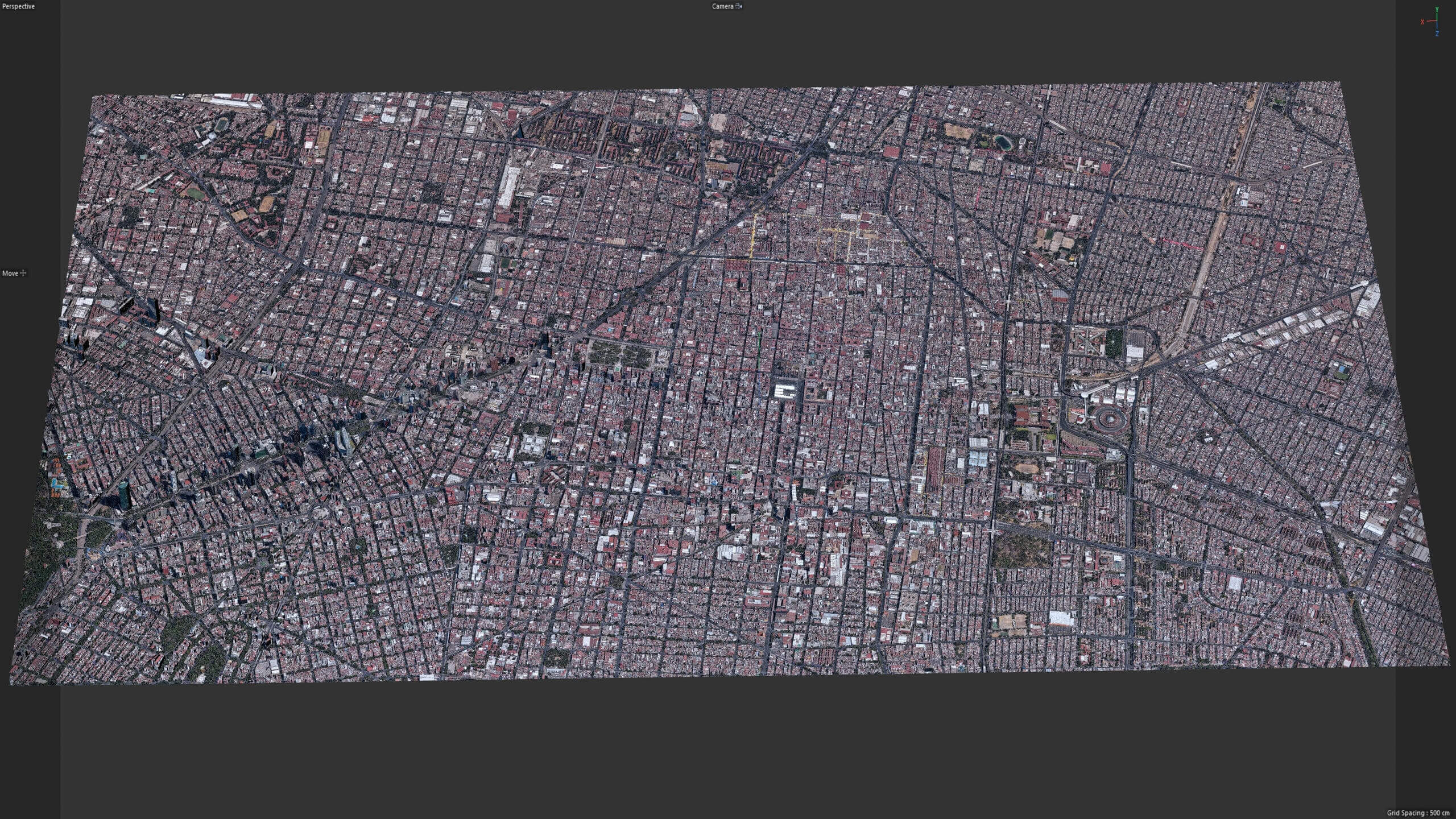Click the Camera label at top center
The height and width of the screenshot is (819, 1456).
(x=722, y=6)
